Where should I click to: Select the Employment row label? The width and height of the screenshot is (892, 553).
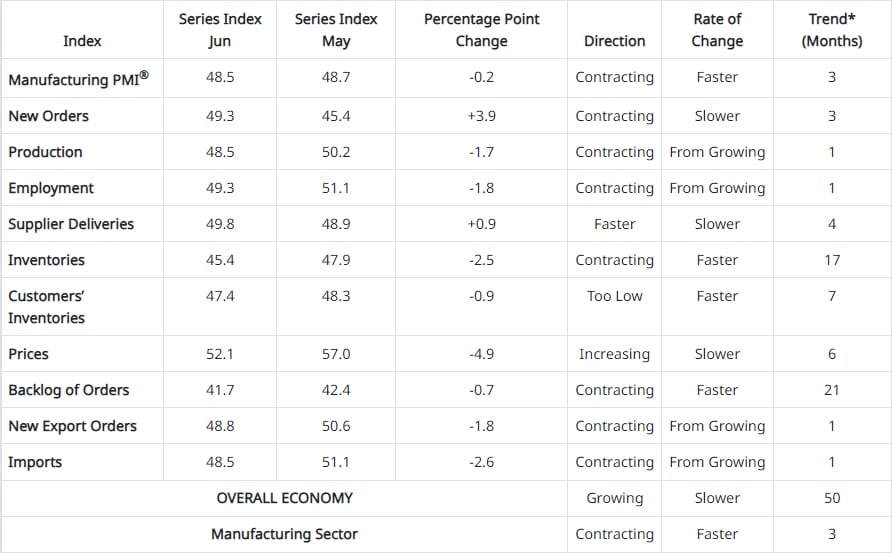tap(51, 188)
